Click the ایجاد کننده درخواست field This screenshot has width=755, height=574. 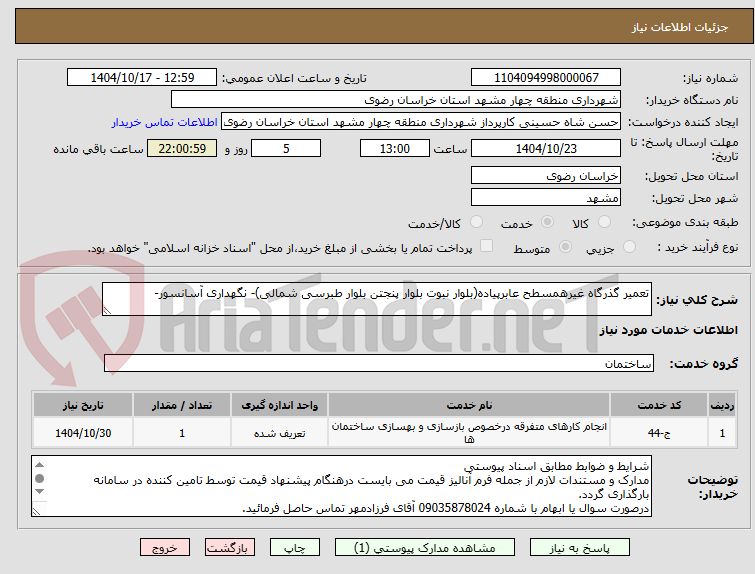pyautogui.click(x=421, y=122)
